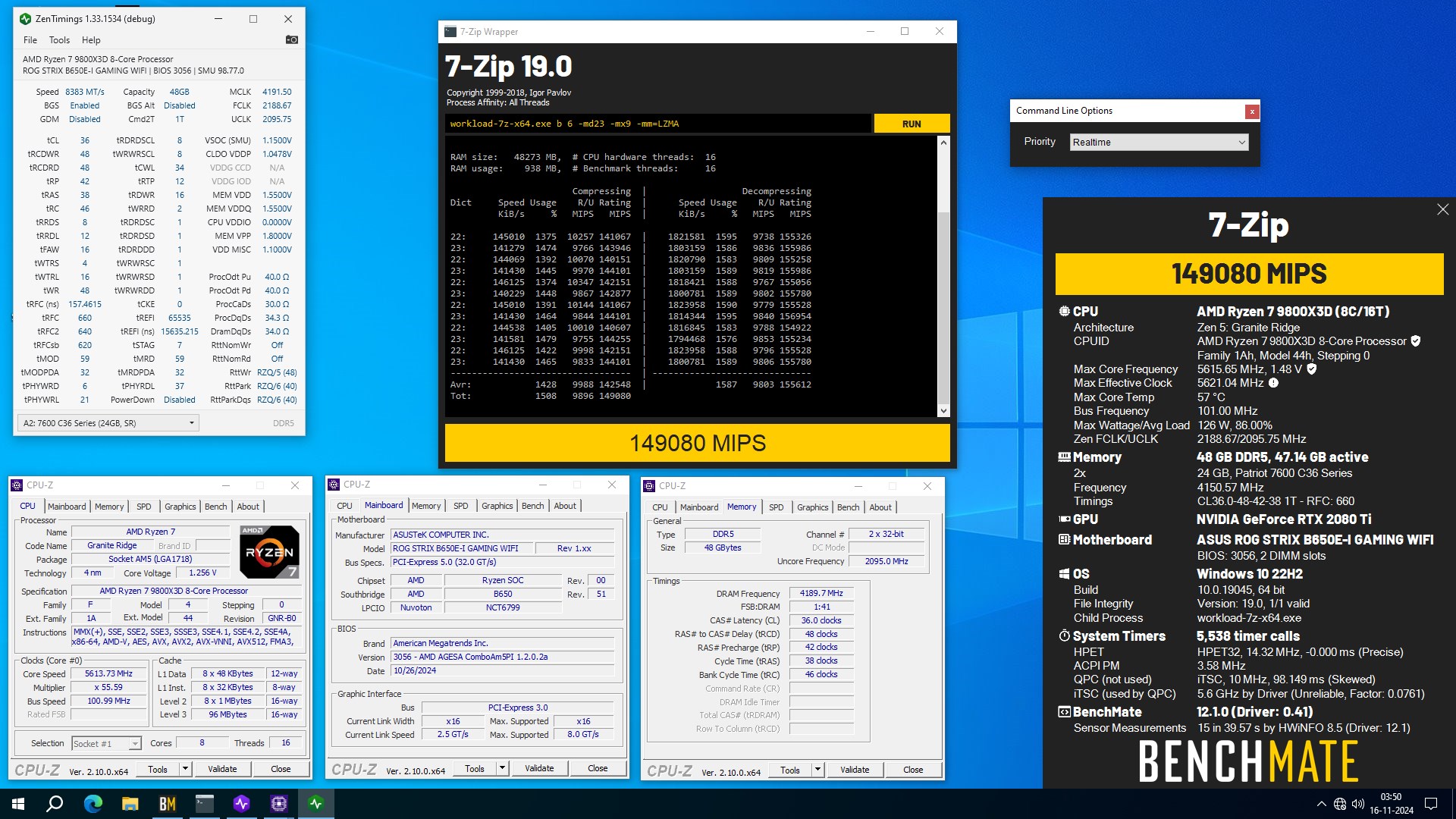Click the verified shield icon next to CPUID

click(1415, 341)
